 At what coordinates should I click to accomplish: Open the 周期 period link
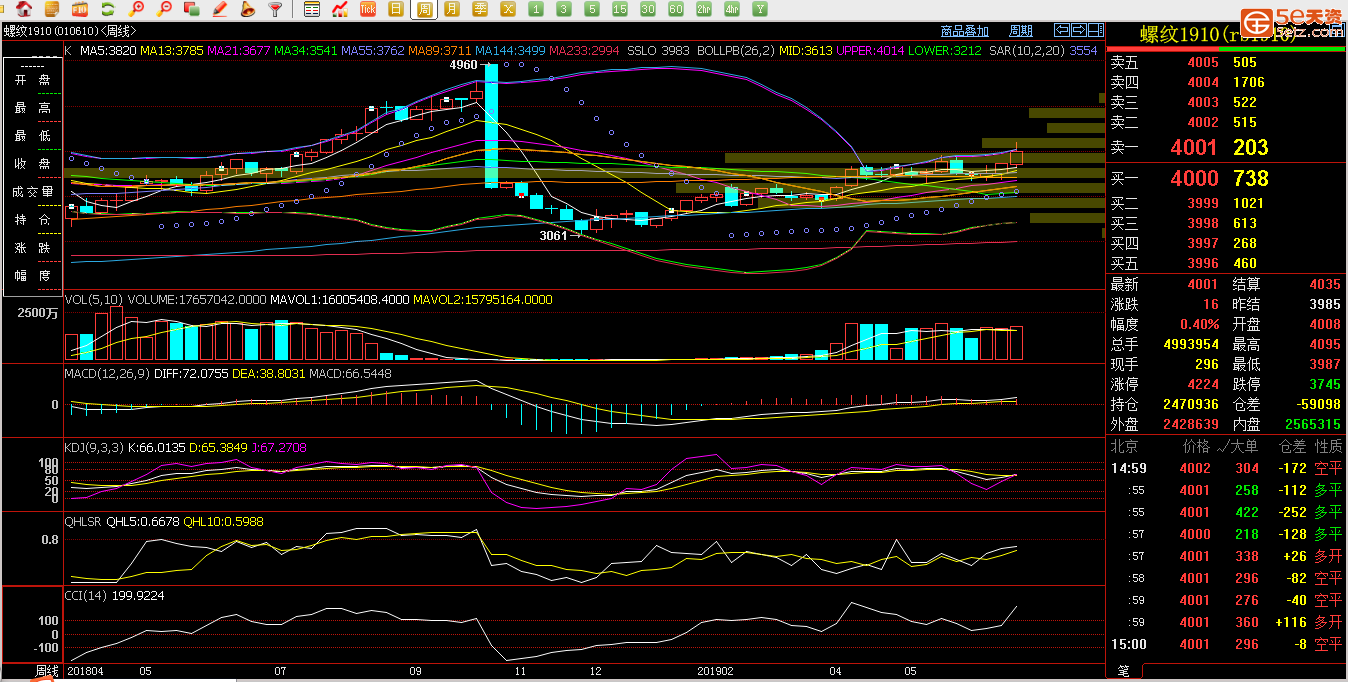pos(1021,30)
